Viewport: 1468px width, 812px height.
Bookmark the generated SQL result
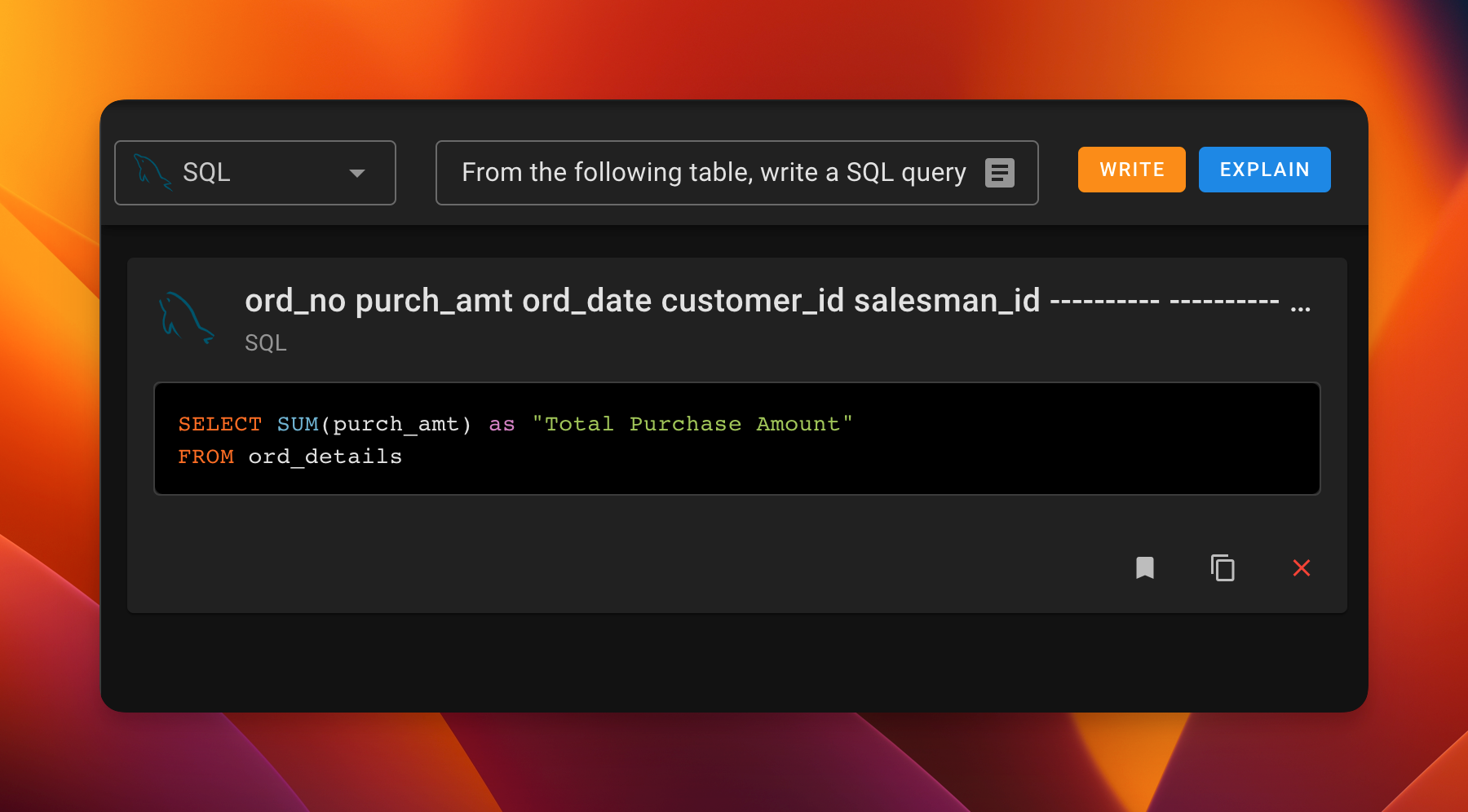pyautogui.click(x=1145, y=567)
